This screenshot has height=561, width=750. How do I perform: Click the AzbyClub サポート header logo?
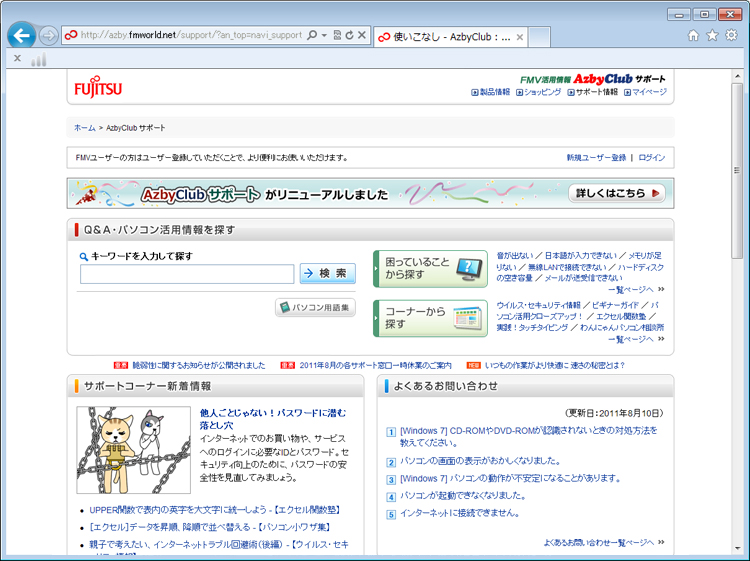(593, 79)
